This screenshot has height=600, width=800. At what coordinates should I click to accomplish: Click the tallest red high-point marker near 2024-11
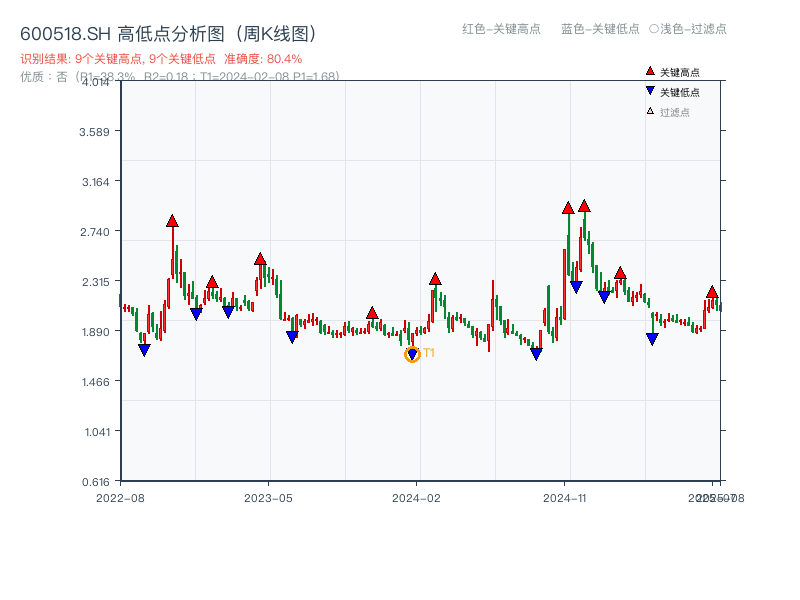pyautogui.click(x=585, y=206)
